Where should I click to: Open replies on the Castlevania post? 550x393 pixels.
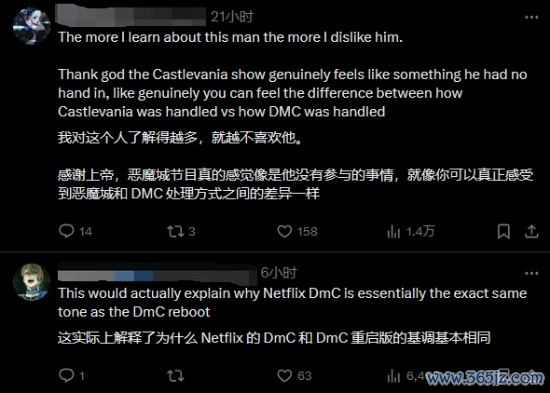pos(75,231)
